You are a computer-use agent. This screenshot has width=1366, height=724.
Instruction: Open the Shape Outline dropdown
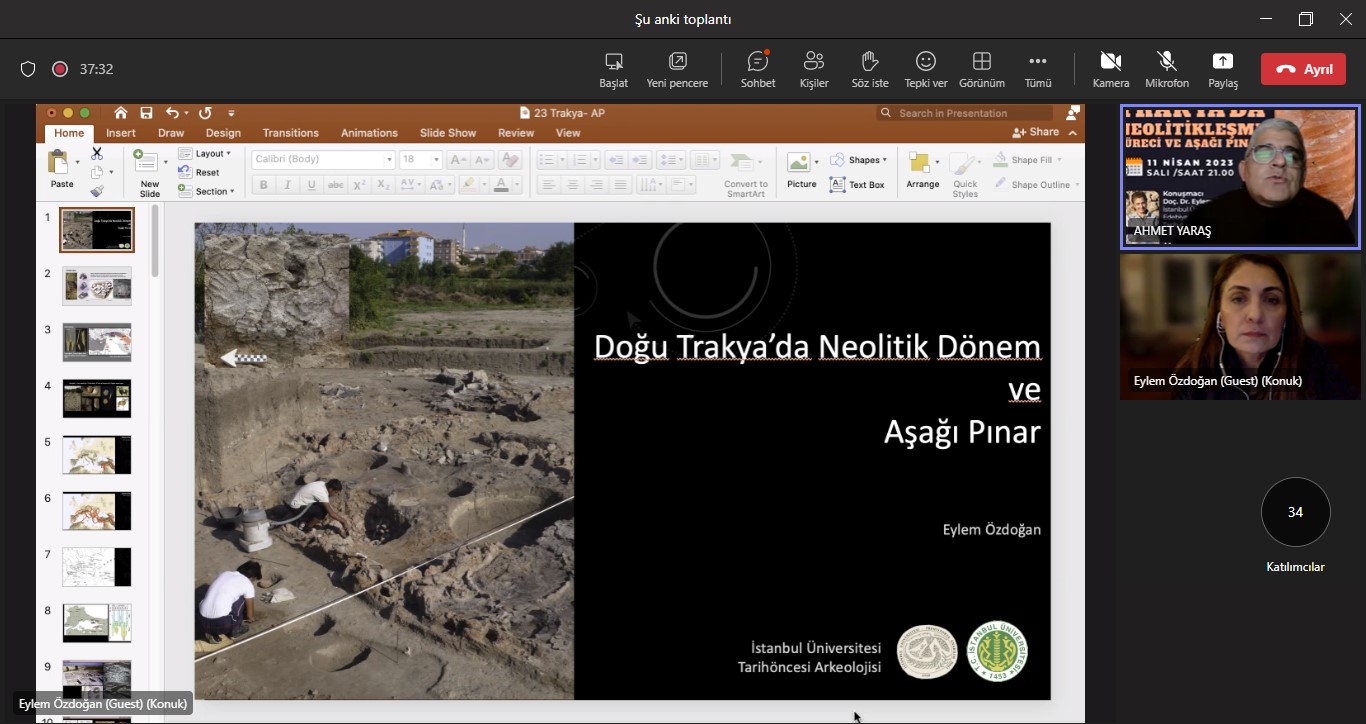(1035, 184)
